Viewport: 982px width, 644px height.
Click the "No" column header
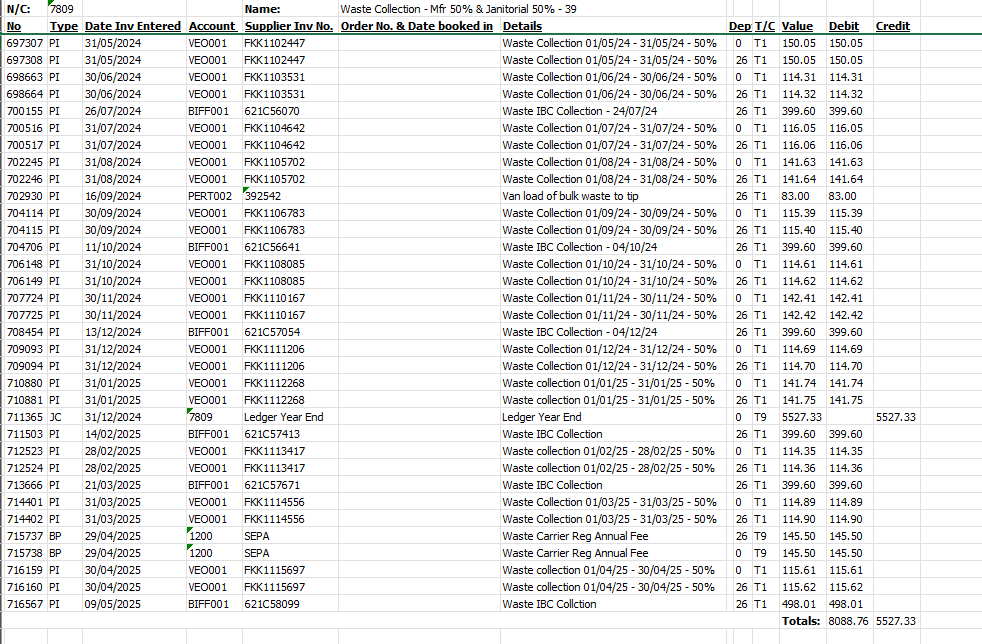(14, 26)
